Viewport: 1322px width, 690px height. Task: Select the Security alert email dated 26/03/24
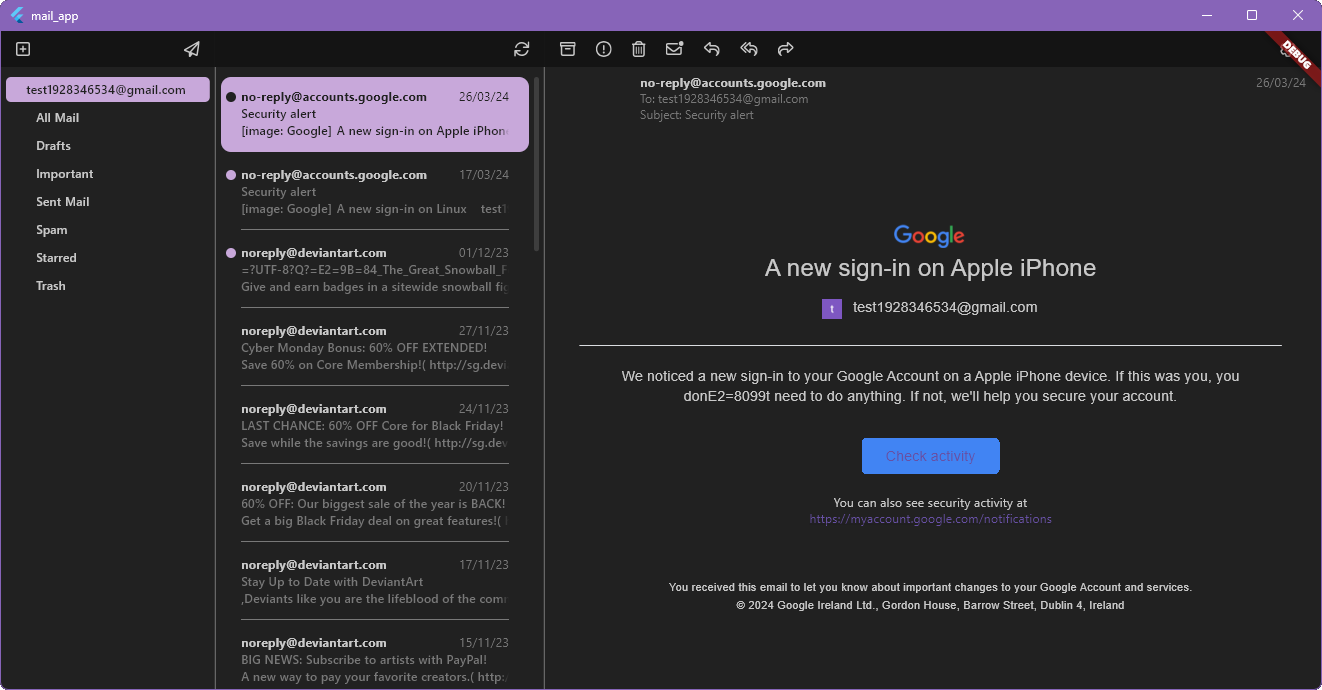point(375,114)
